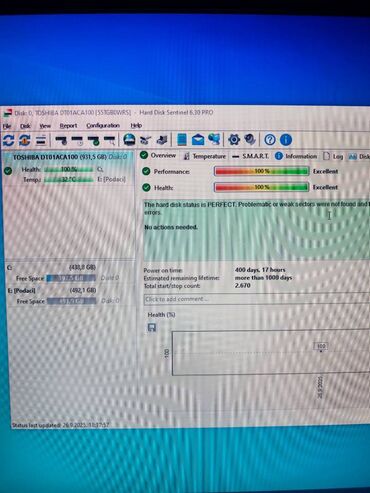This screenshot has width=370, height=493.
Task: Switch to the Log tab
Action: [x=333, y=156]
